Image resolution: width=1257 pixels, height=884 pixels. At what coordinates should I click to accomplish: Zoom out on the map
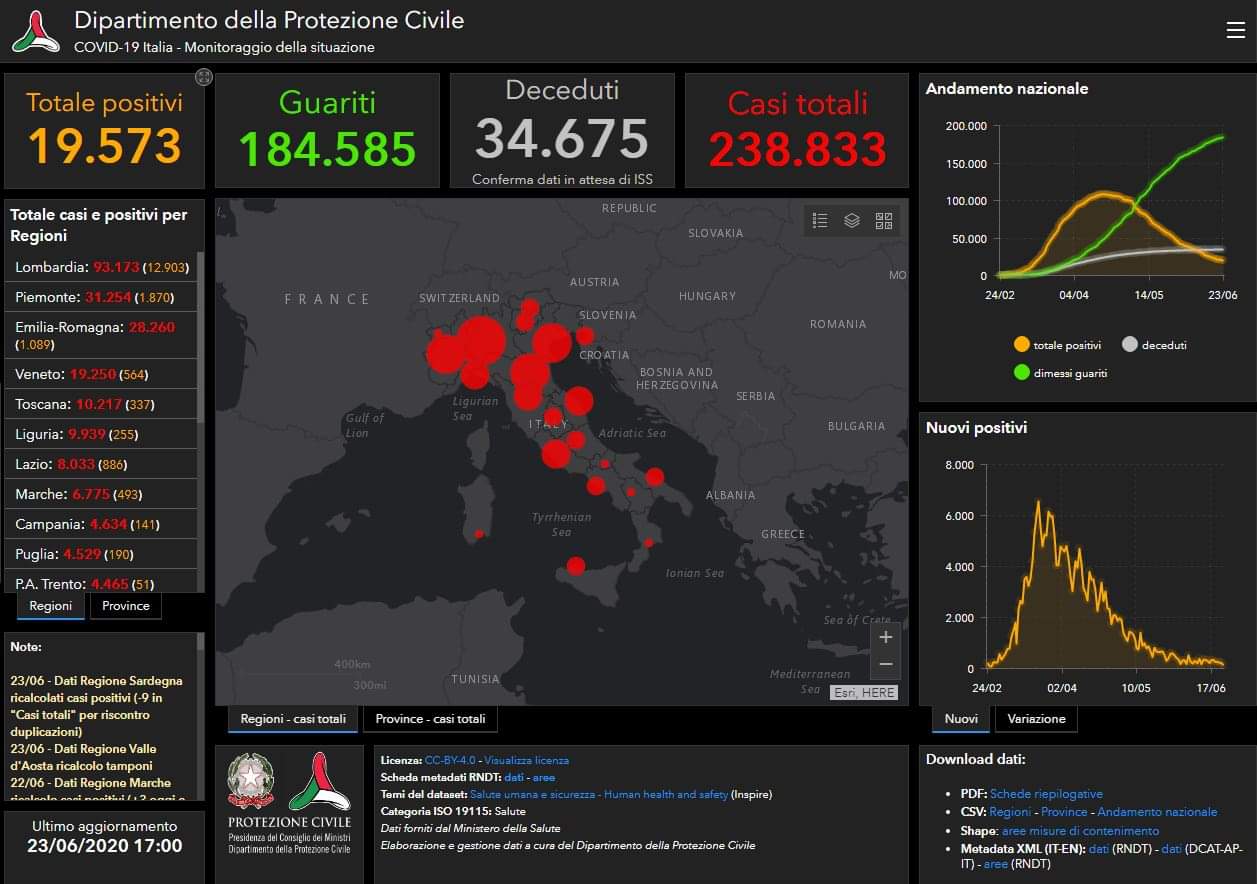click(885, 664)
